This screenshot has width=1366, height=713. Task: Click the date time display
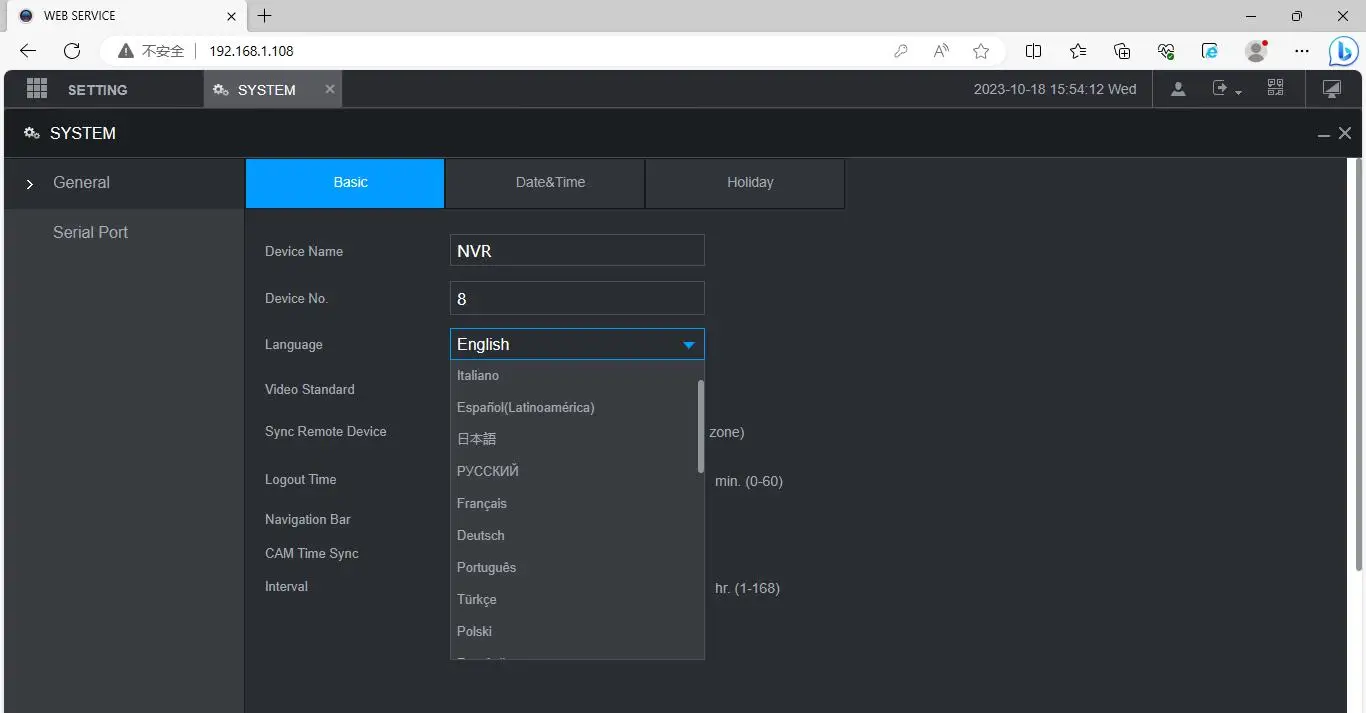tap(1055, 89)
